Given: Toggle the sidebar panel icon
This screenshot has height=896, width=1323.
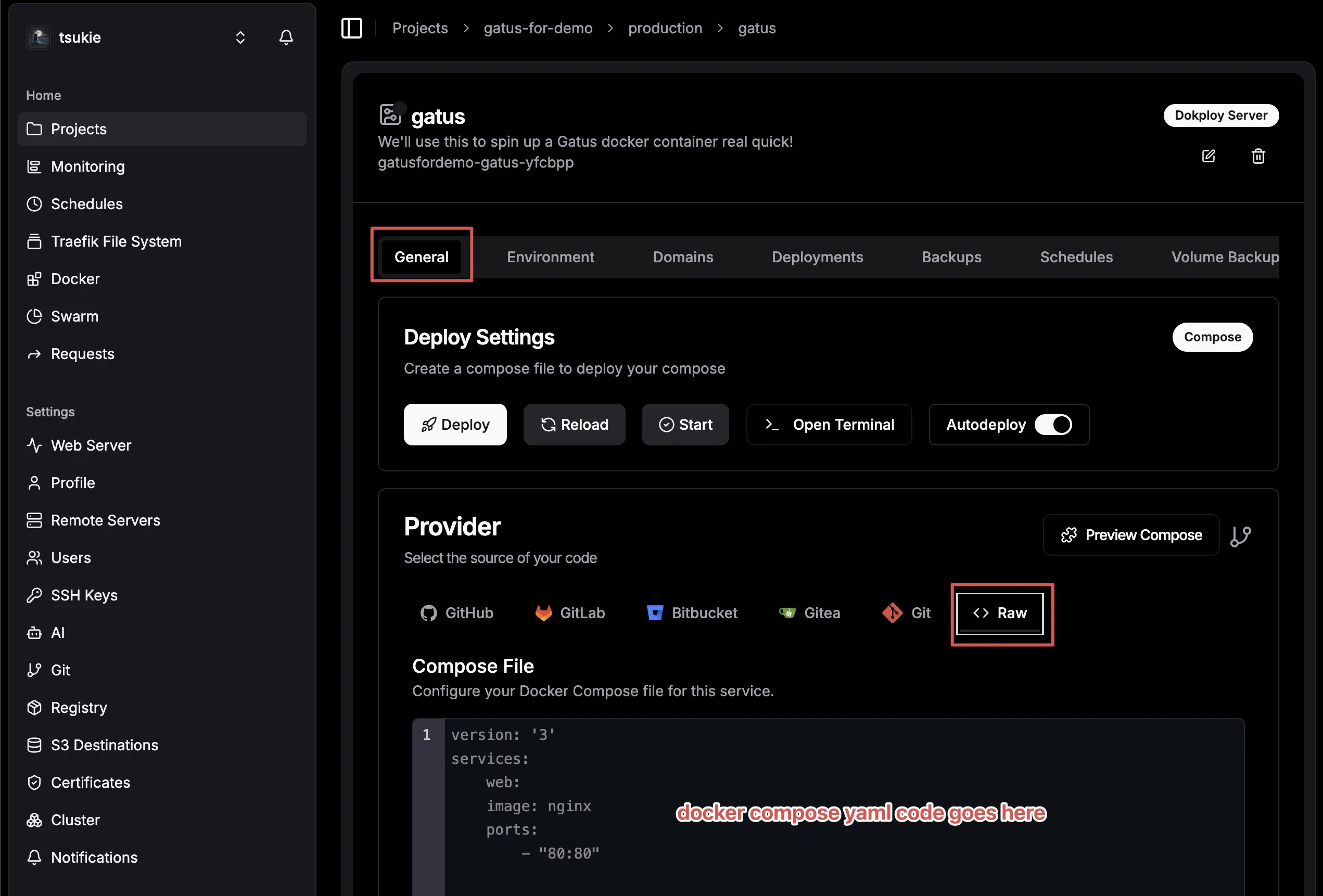Looking at the screenshot, I should [351, 28].
